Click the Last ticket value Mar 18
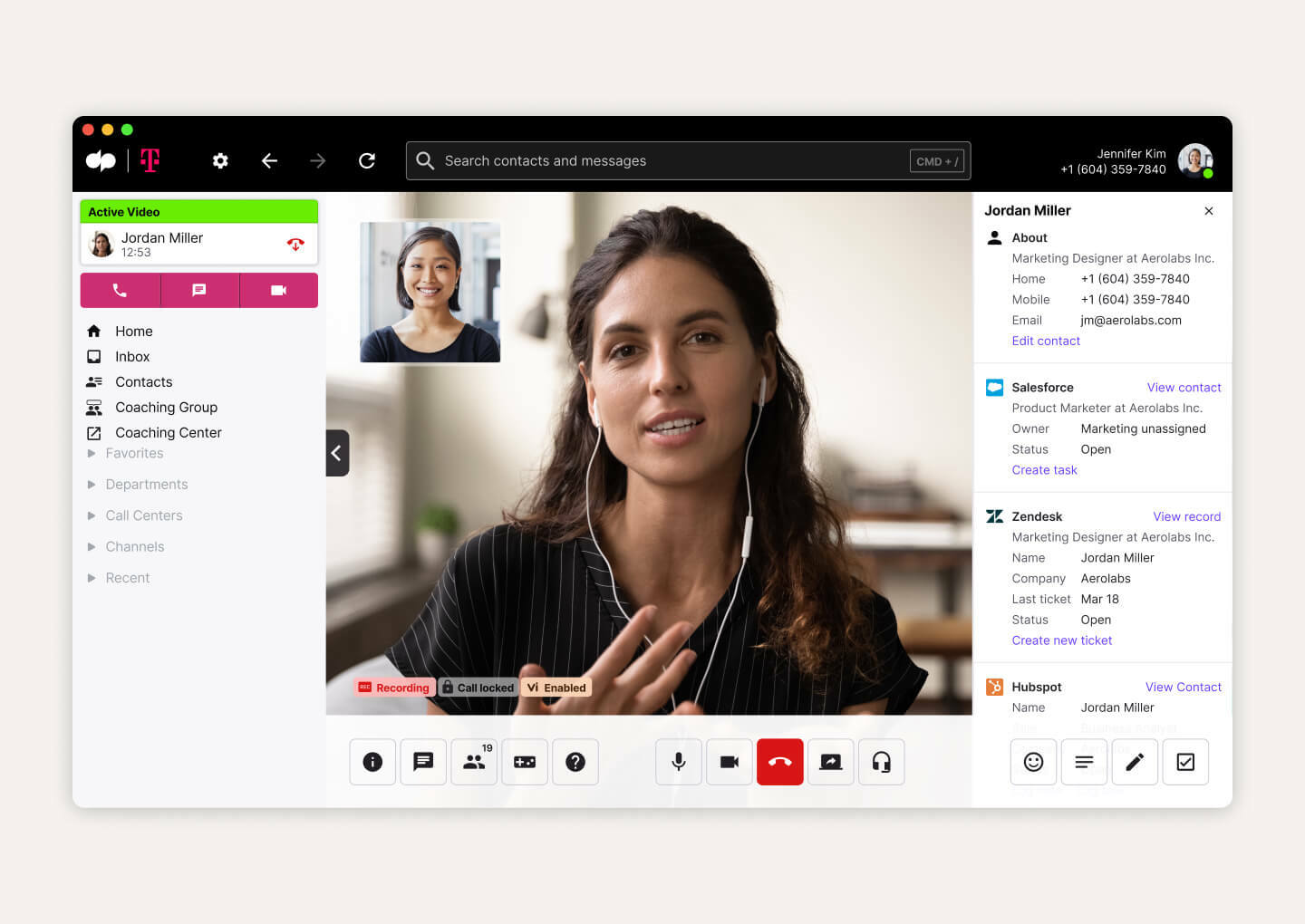 pos(1099,600)
